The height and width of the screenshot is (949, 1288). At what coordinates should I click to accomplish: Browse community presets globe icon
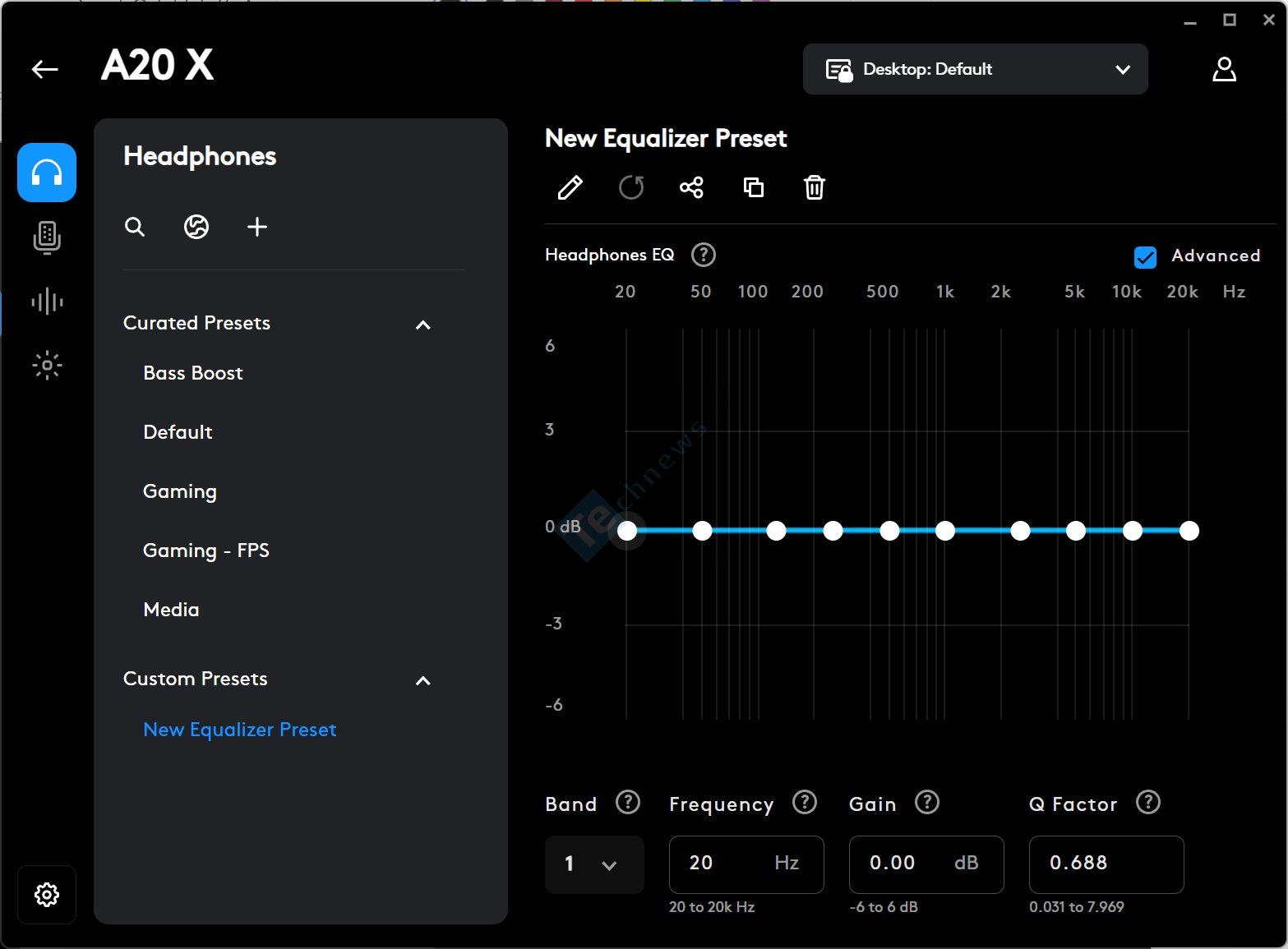click(196, 228)
